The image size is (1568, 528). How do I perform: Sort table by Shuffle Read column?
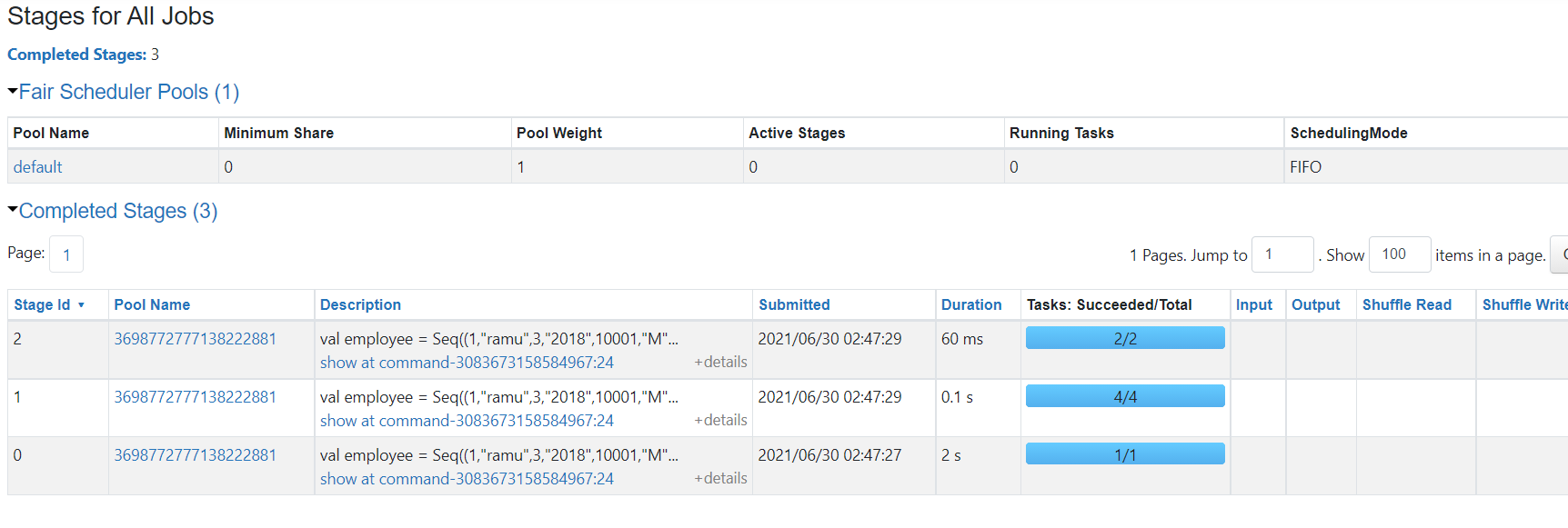(1406, 305)
